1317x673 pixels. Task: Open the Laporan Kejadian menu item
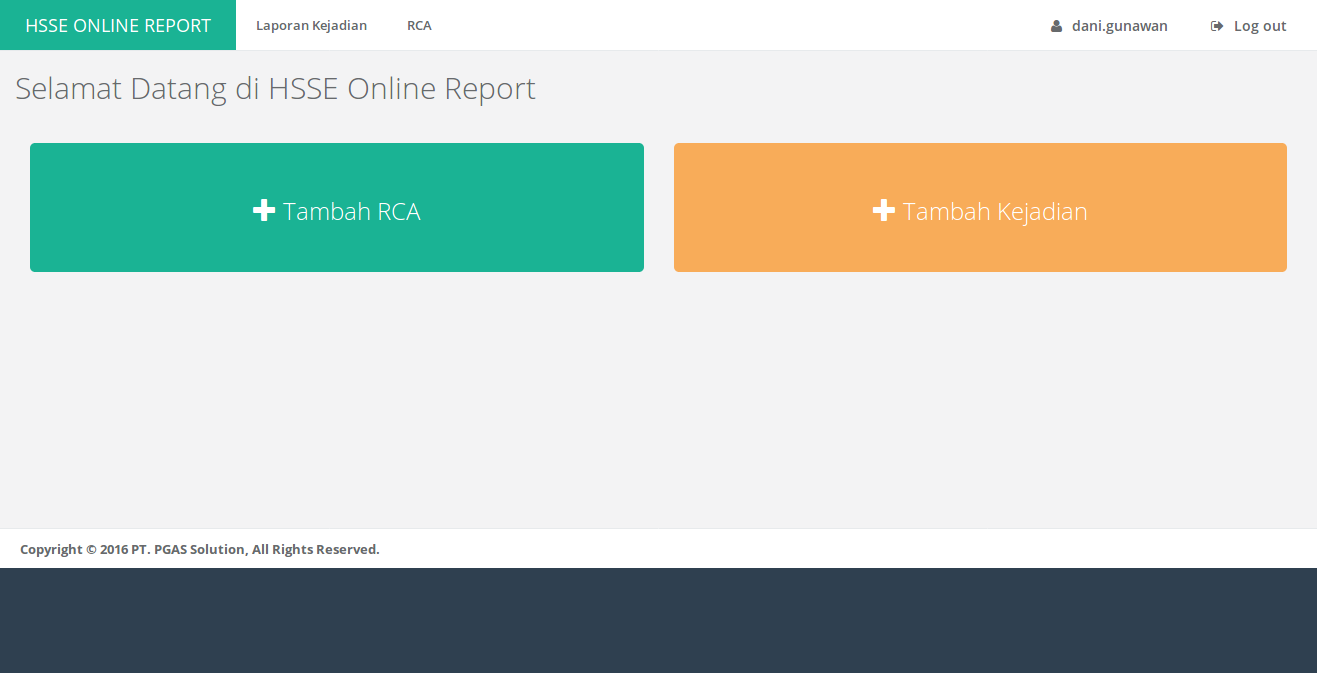click(x=311, y=26)
